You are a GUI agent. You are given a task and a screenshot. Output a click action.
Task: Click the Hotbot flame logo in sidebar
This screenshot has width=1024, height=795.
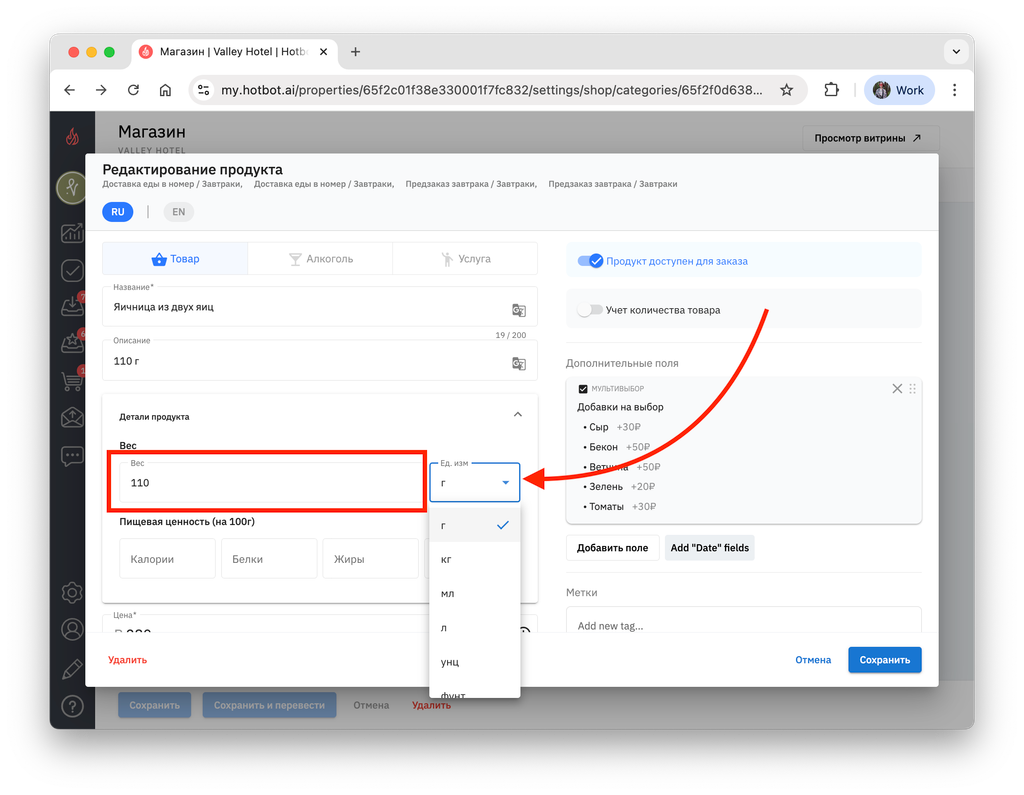click(x=72, y=137)
